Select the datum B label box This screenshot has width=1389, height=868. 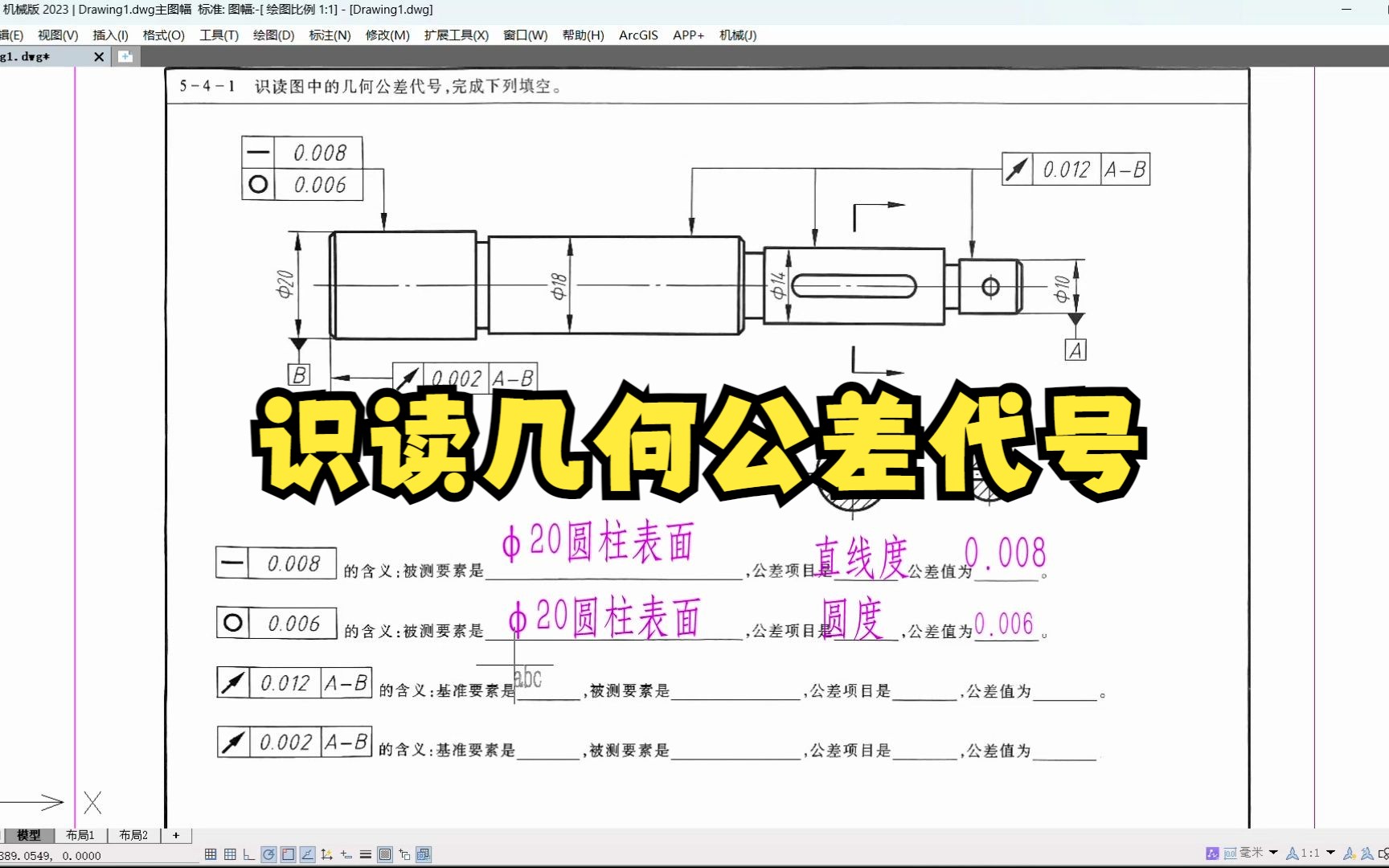point(298,375)
